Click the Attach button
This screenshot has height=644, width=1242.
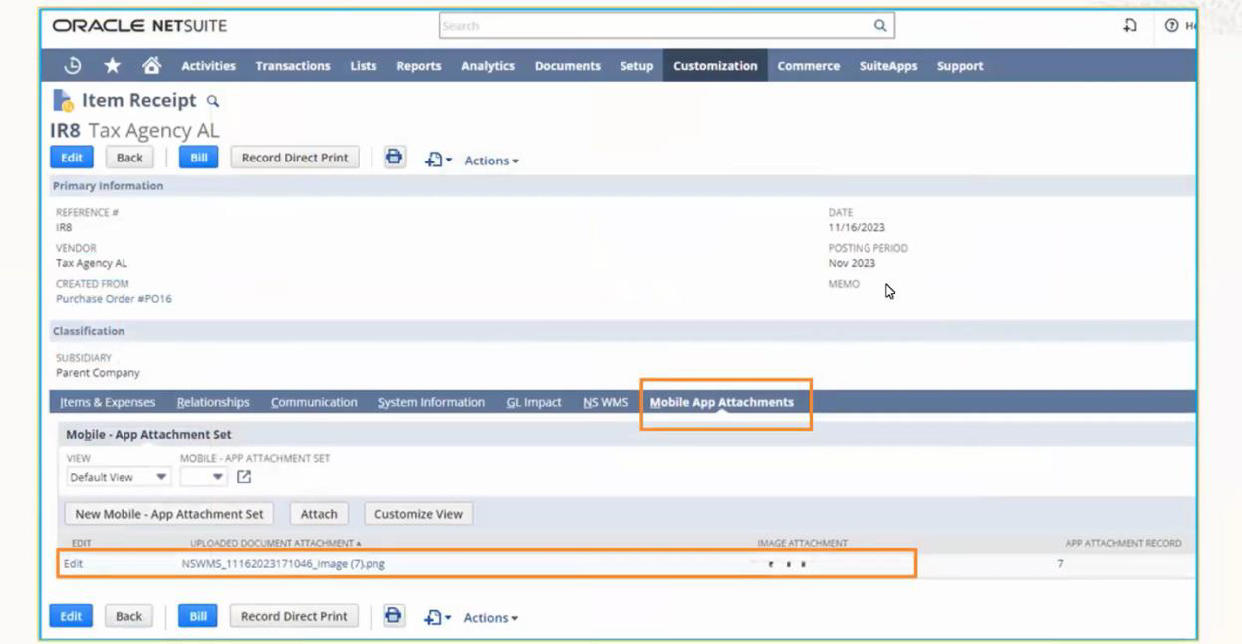(x=319, y=514)
